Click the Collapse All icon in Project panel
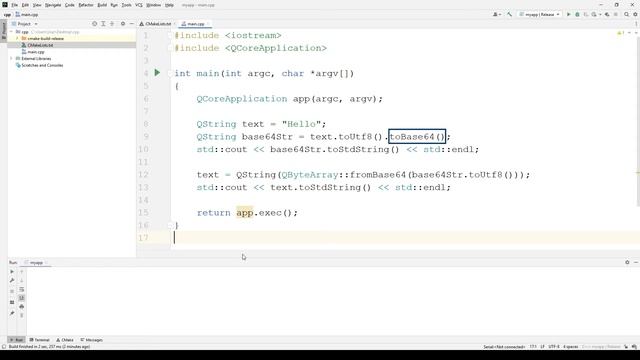 112,24
